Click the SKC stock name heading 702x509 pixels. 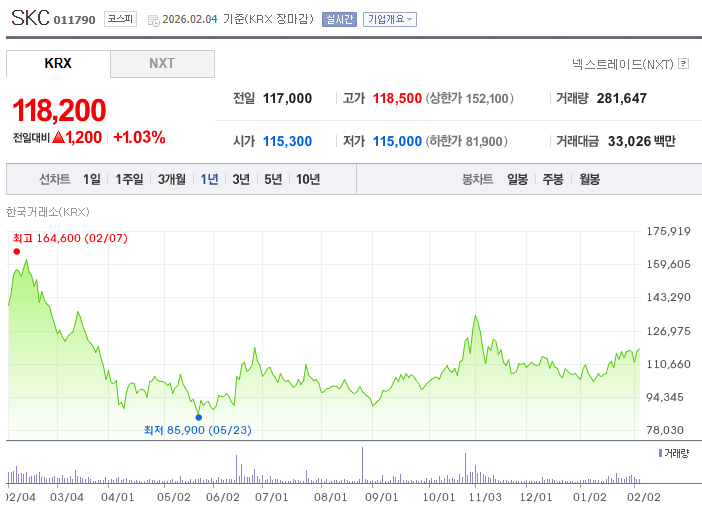coord(30,18)
